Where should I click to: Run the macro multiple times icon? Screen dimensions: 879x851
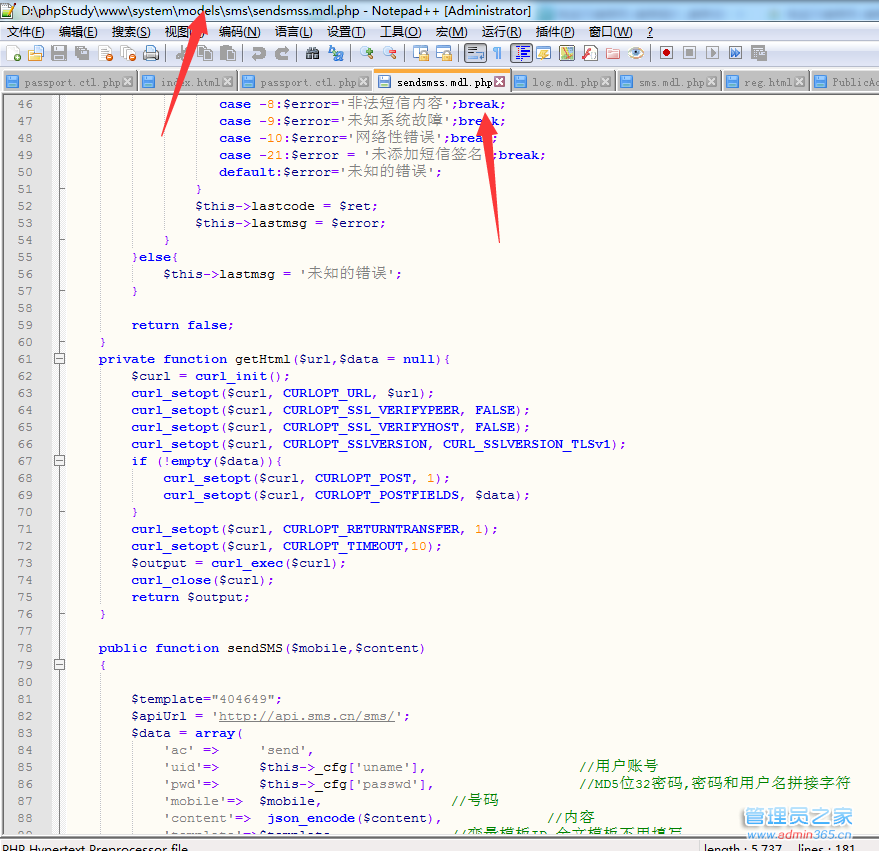coord(735,53)
